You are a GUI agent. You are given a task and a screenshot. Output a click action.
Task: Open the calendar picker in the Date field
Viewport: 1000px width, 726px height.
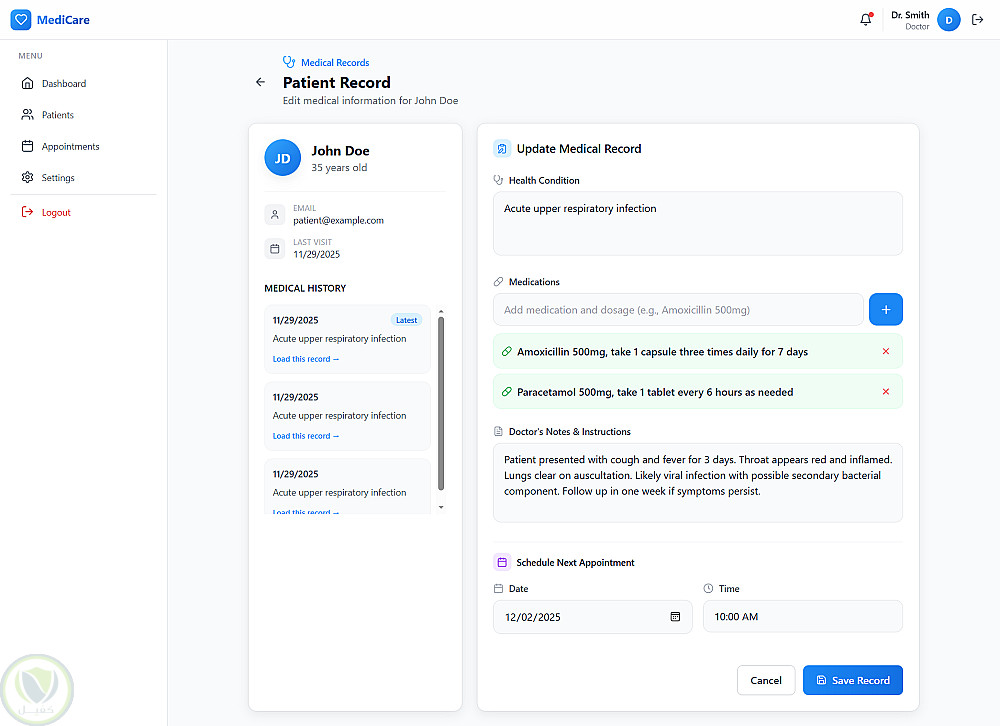point(675,617)
